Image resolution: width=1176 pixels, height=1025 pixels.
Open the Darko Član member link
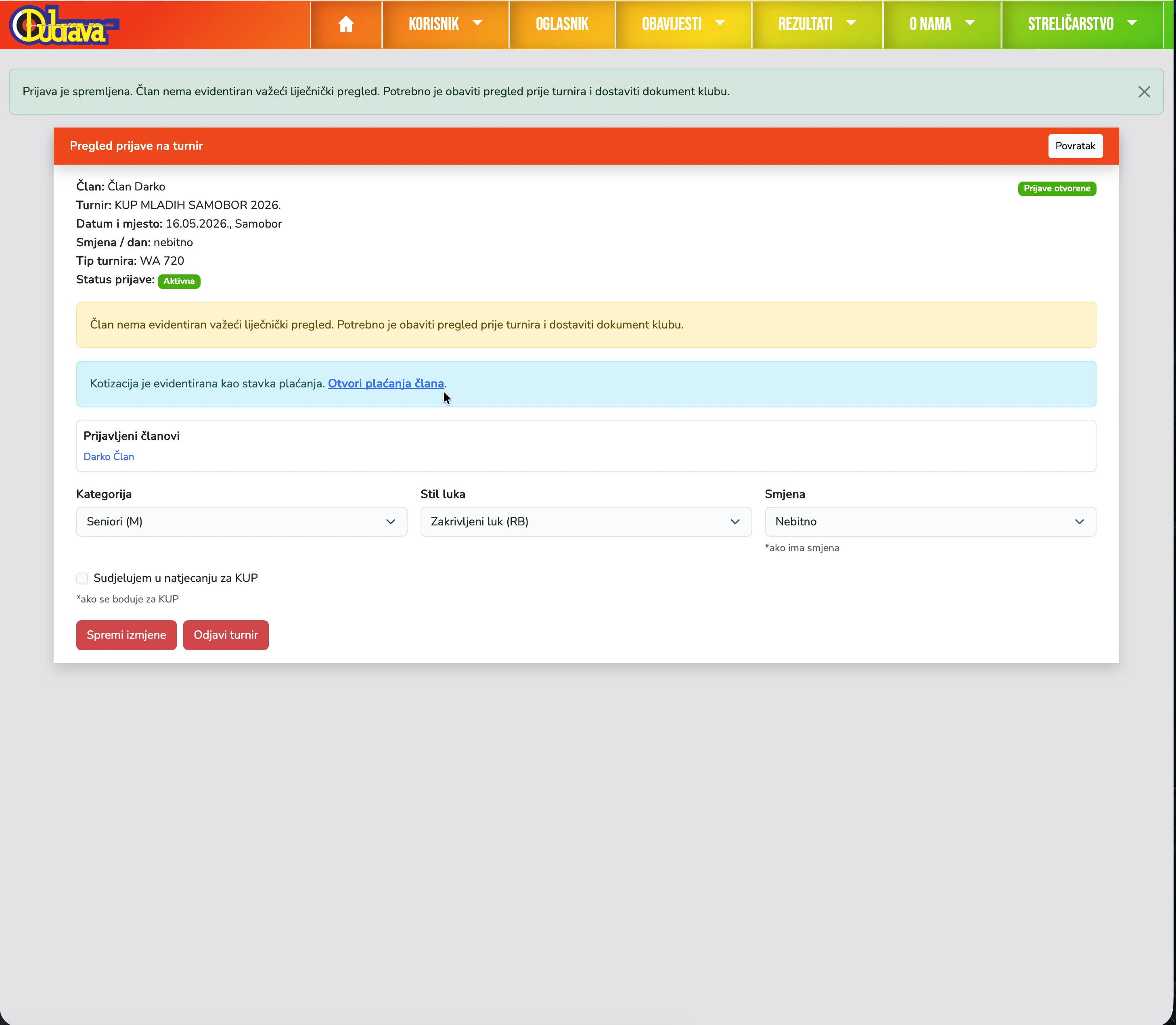point(109,456)
